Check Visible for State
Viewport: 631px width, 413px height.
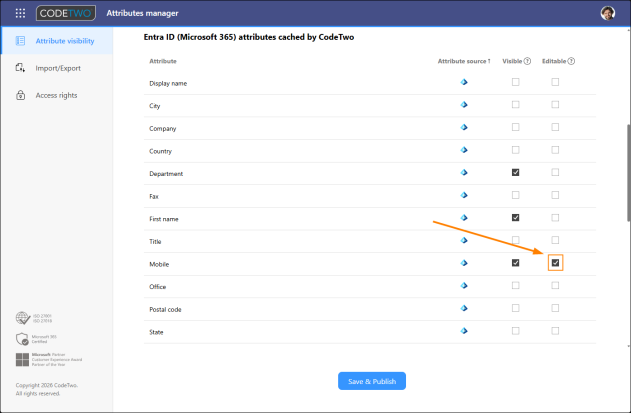point(516,331)
